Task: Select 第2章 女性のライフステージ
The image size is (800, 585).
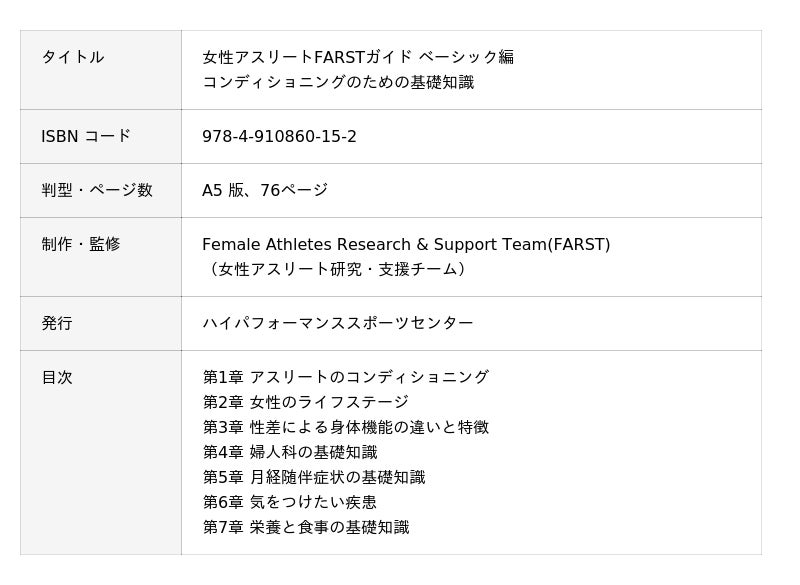Action: coord(306,402)
